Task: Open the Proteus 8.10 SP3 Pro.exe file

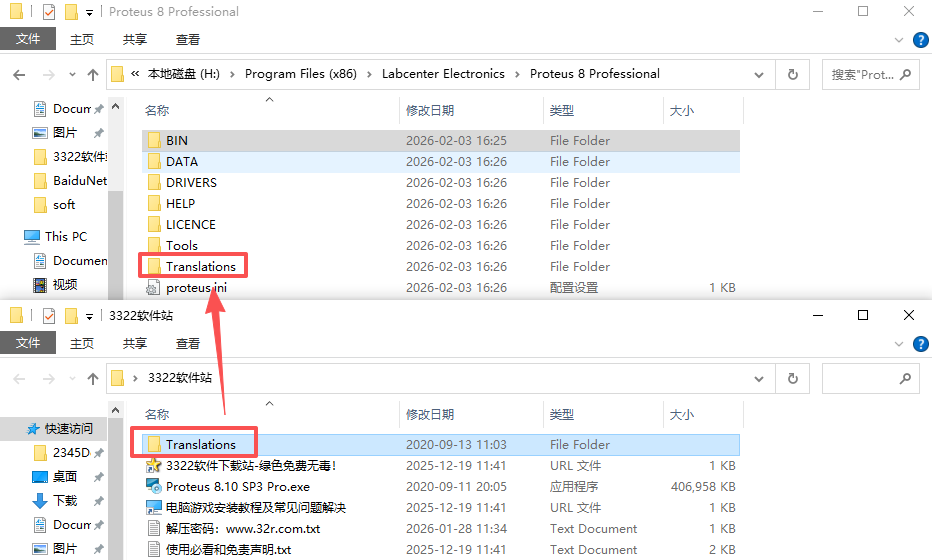Action: 238,487
